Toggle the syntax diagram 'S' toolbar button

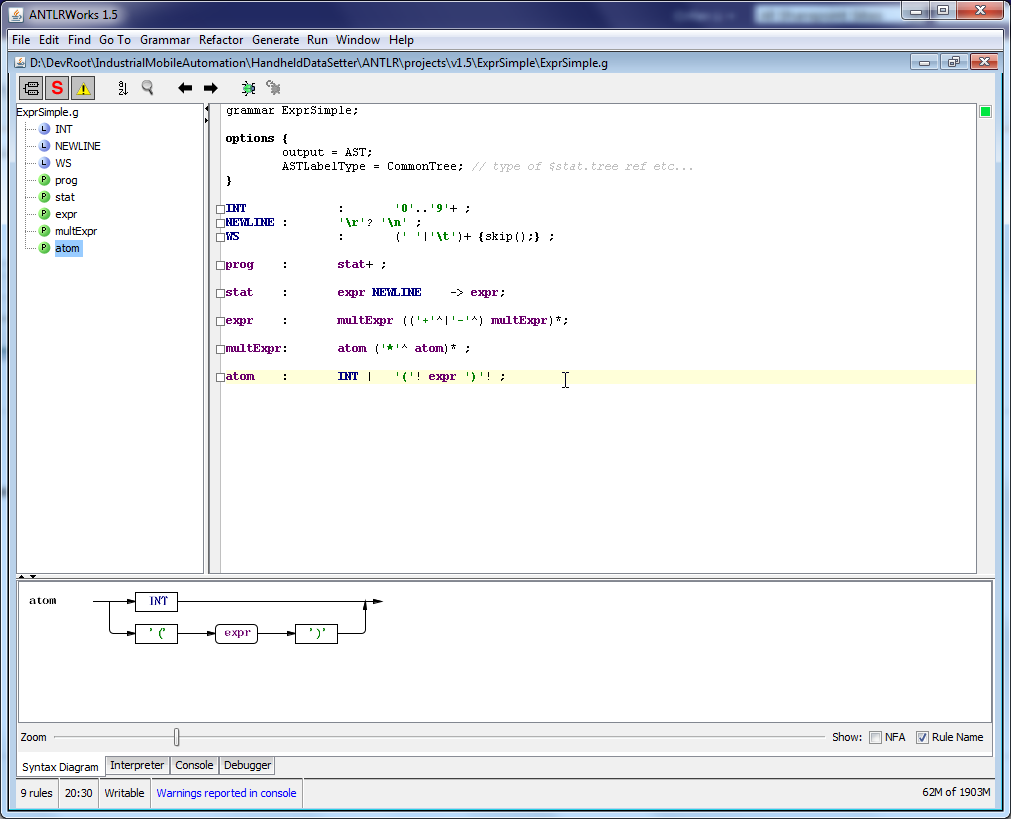[57, 88]
